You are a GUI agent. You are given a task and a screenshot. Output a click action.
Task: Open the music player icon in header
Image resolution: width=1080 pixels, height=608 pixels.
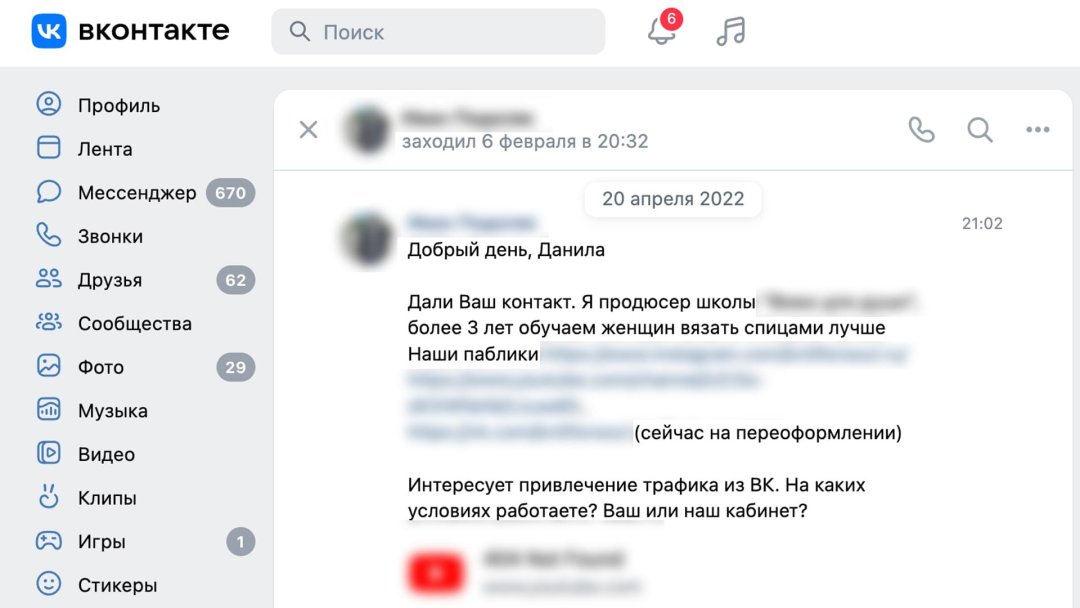(731, 31)
